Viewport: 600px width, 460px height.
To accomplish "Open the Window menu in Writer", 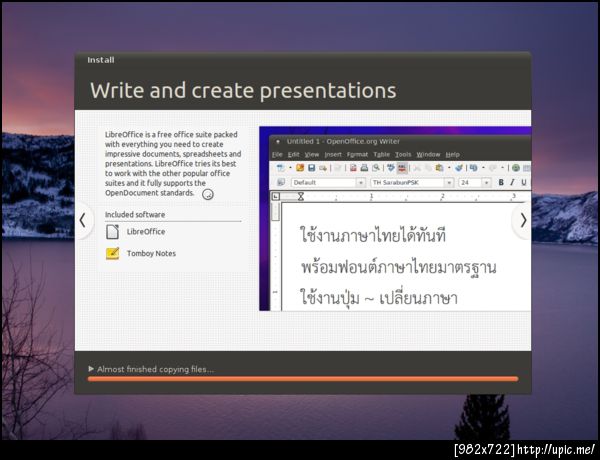I will click(428, 155).
